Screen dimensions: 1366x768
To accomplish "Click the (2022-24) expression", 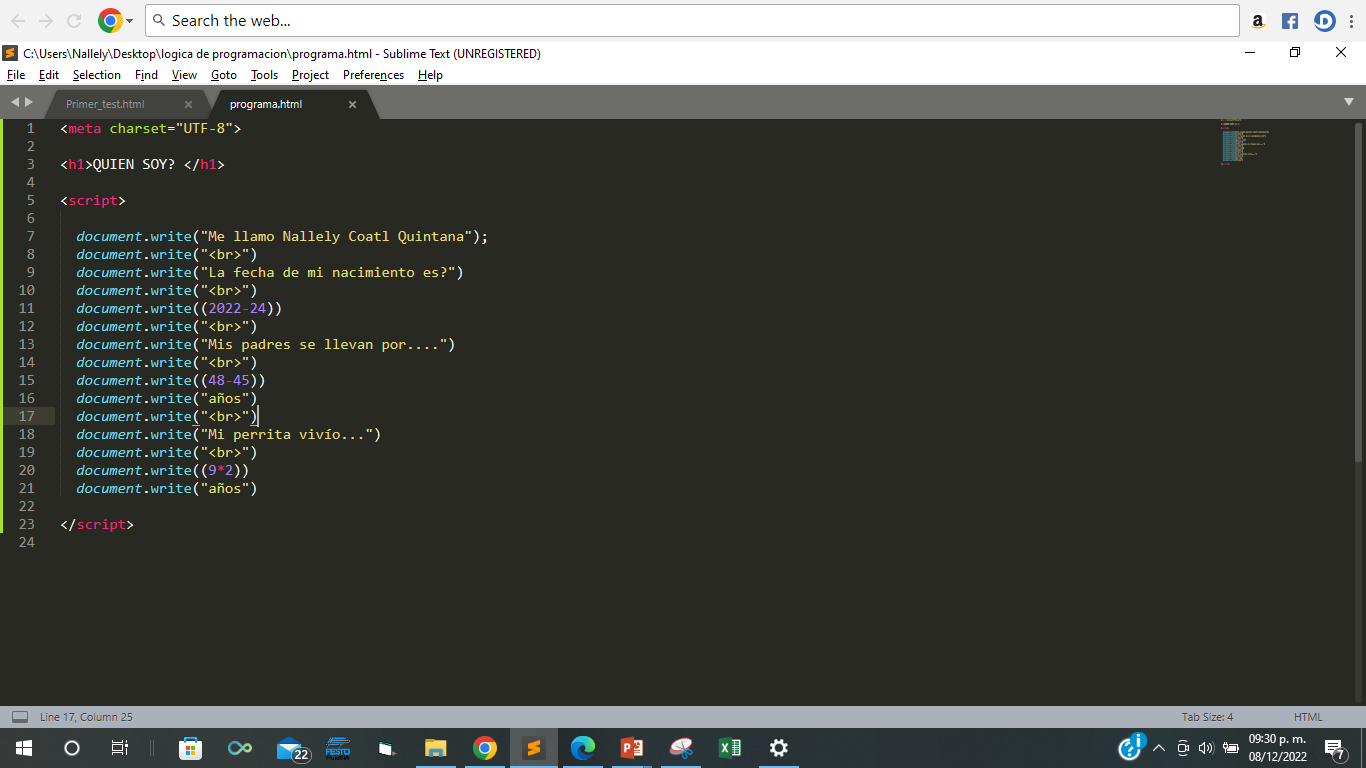I will pos(241,308).
